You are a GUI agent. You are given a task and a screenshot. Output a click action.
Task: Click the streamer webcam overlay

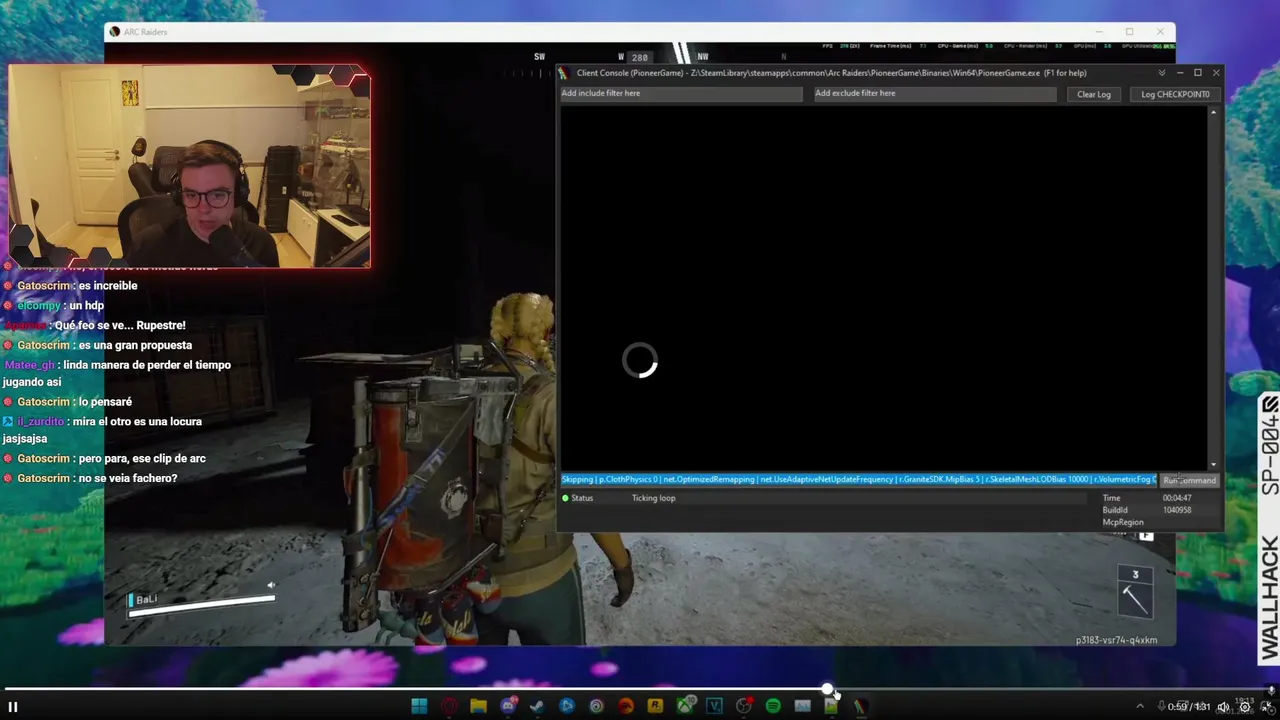pyautogui.click(x=190, y=167)
